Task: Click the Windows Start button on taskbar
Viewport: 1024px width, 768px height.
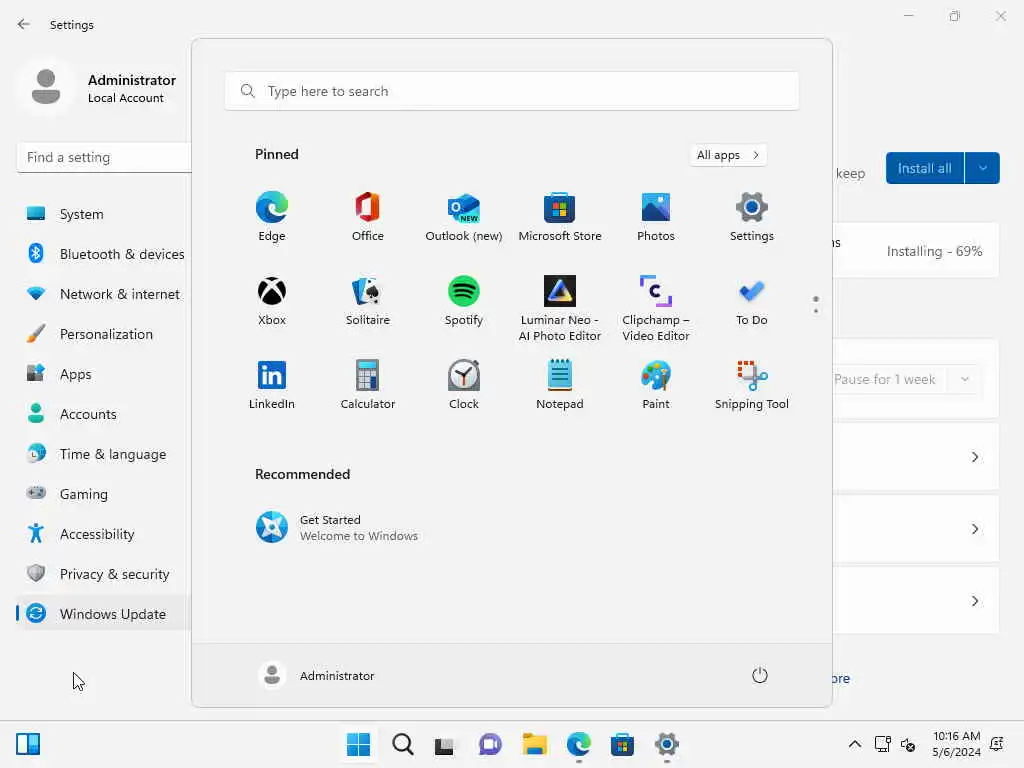Action: coord(359,744)
